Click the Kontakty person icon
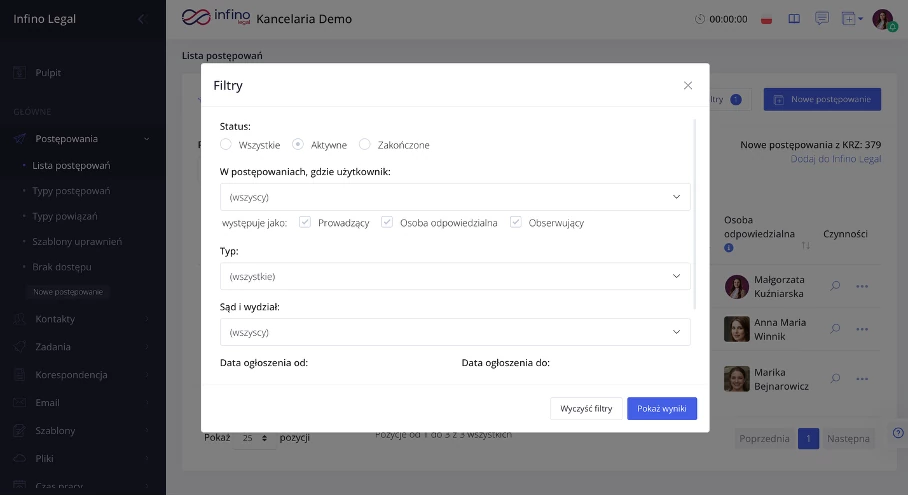908x496 pixels. 20,319
